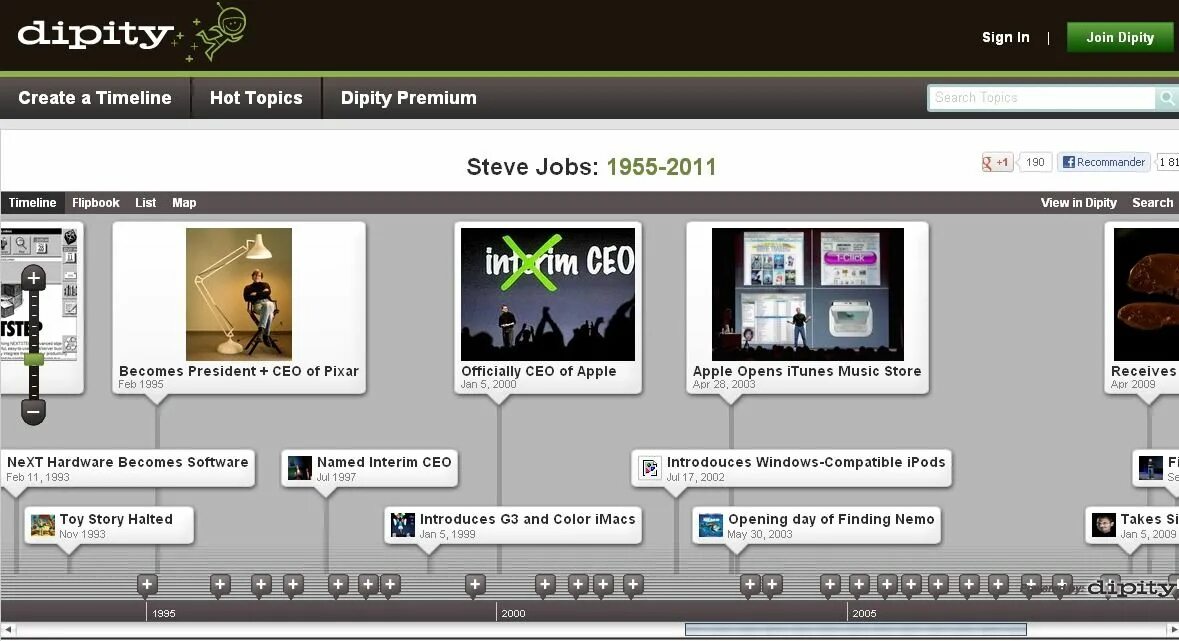Image resolution: width=1179 pixels, height=641 pixels.
Task: Click the Finding Nemo event icon
Action: [x=711, y=525]
